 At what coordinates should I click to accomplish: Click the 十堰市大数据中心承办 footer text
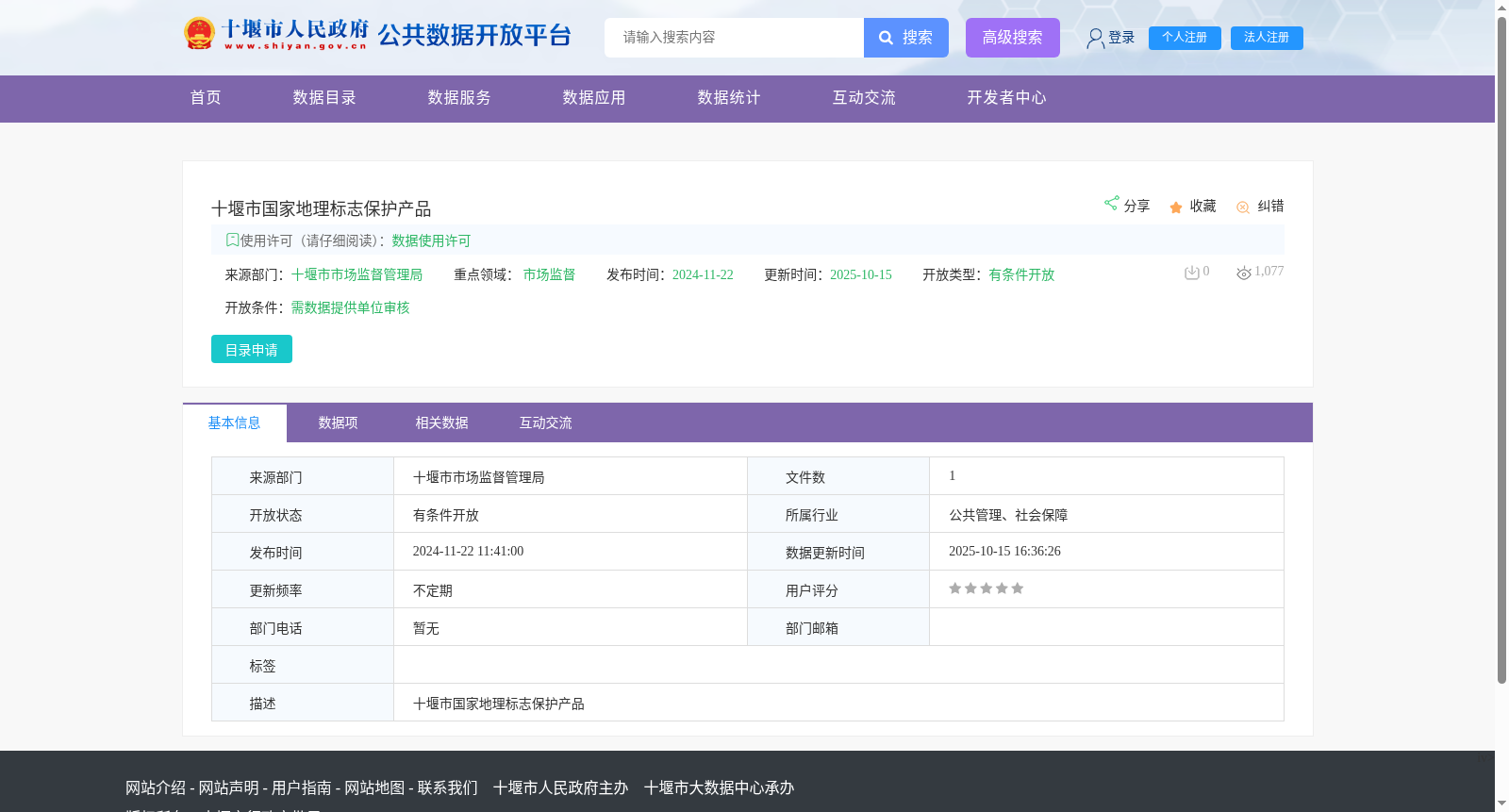click(x=720, y=787)
